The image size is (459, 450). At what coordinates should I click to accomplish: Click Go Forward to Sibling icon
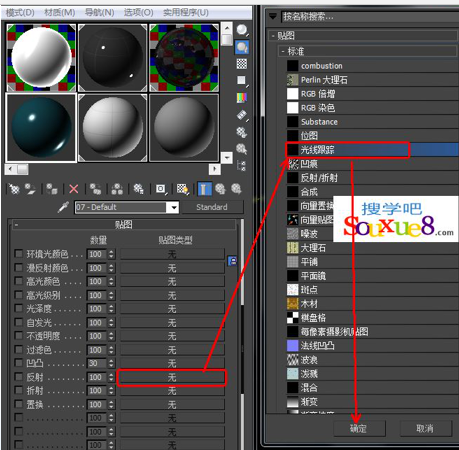tap(236, 189)
